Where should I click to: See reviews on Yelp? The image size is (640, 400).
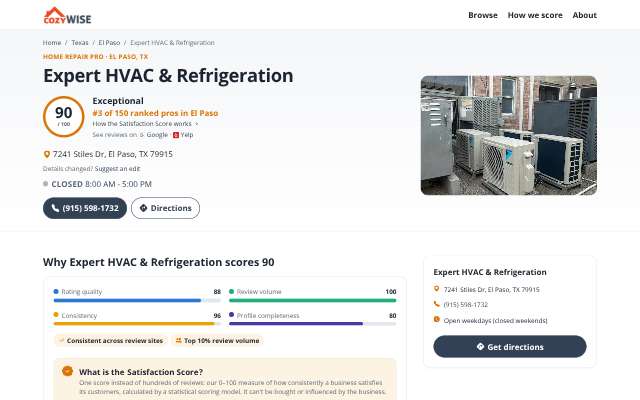click(x=183, y=135)
